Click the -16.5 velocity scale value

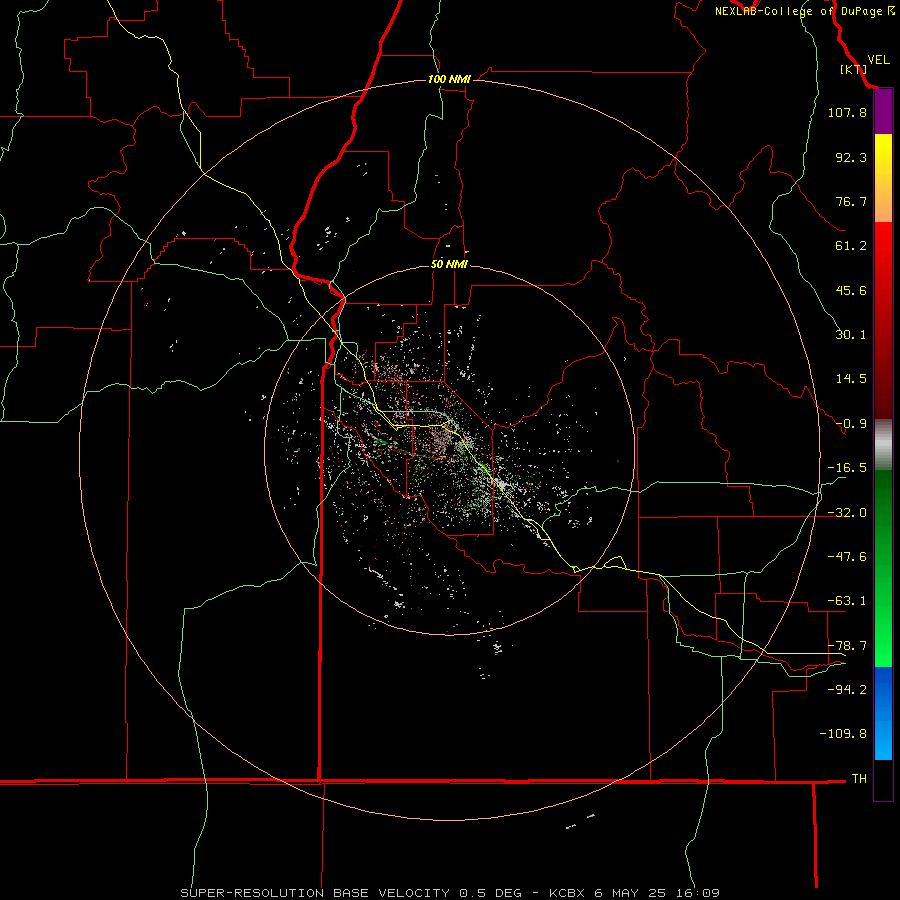[x=847, y=468]
